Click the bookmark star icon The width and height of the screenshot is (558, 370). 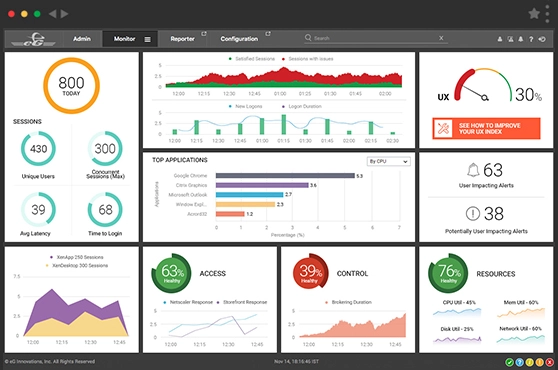click(534, 14)
